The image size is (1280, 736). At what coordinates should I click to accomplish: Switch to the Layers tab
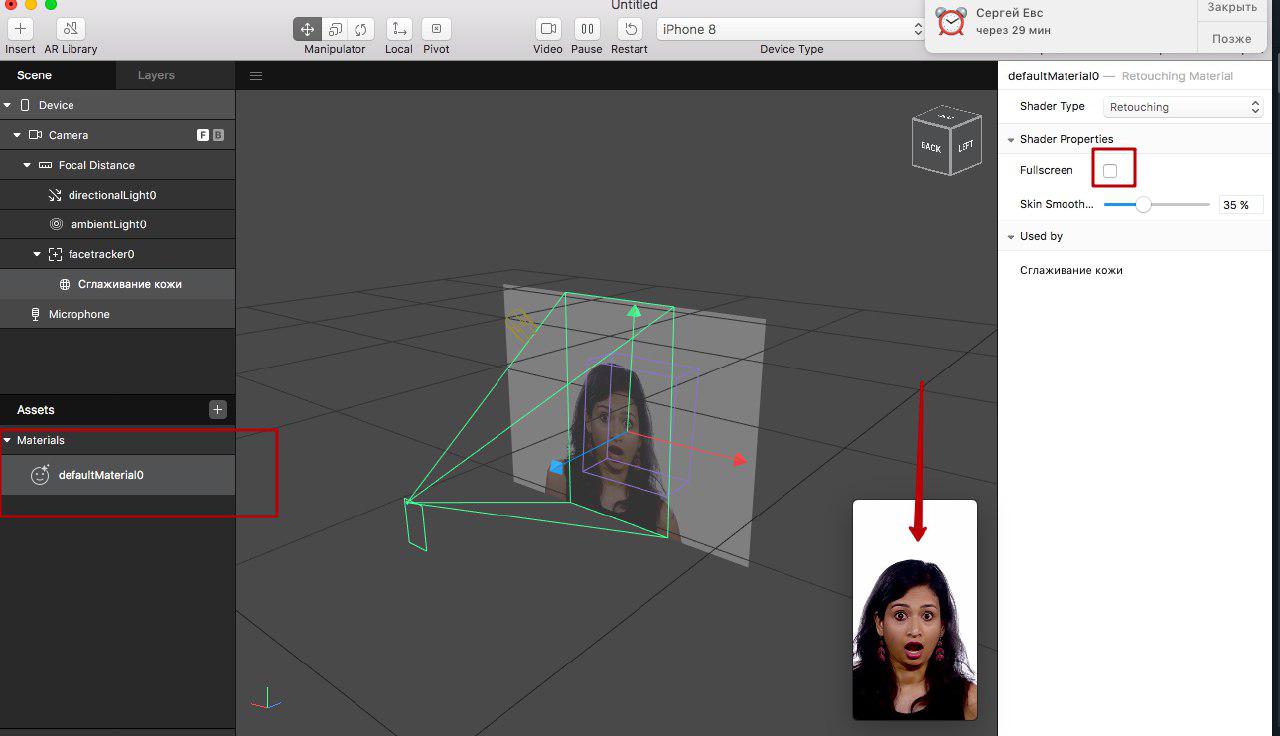[156, 75]
